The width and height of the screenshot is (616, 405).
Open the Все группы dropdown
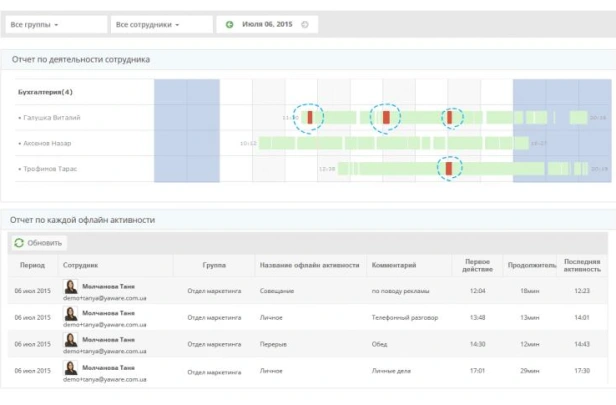pos(56,24)
